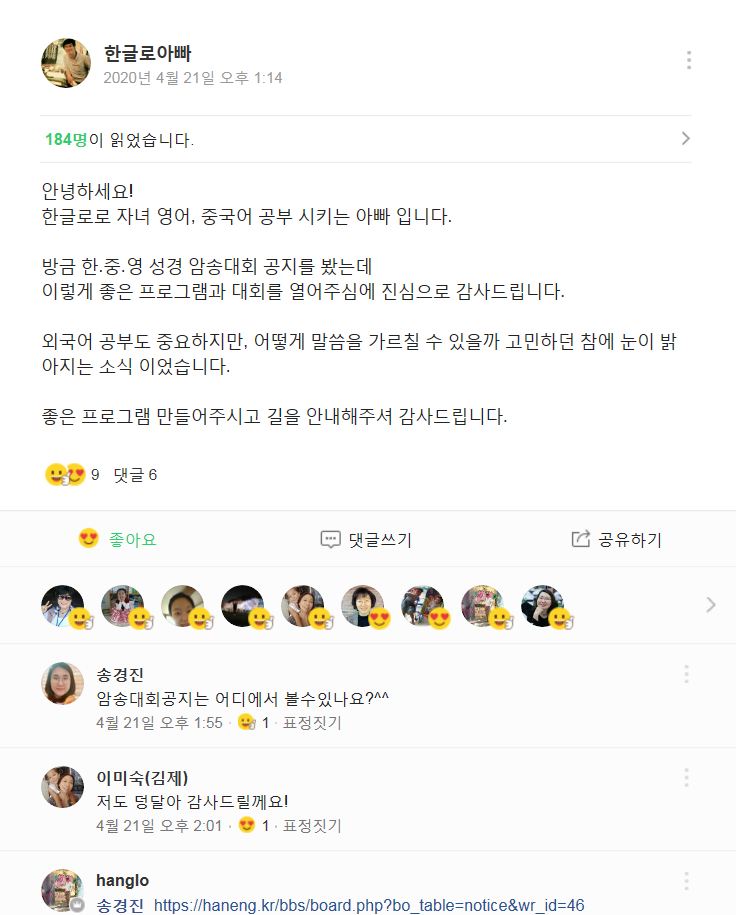The height and width of the screenshot is (915, 736).
Task: Open 송경진's commenter avatar
Action: pyautogui.click(x=62, y=683)
